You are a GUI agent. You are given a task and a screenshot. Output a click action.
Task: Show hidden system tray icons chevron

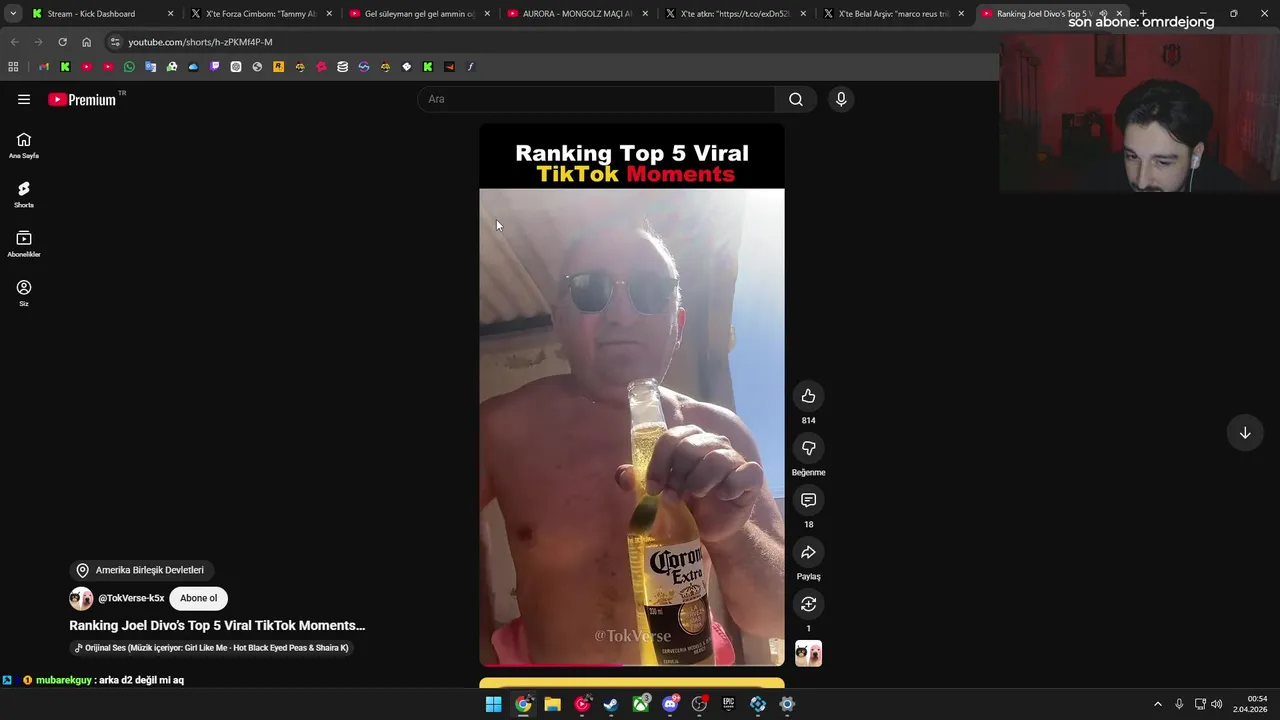coord(1158,704)
